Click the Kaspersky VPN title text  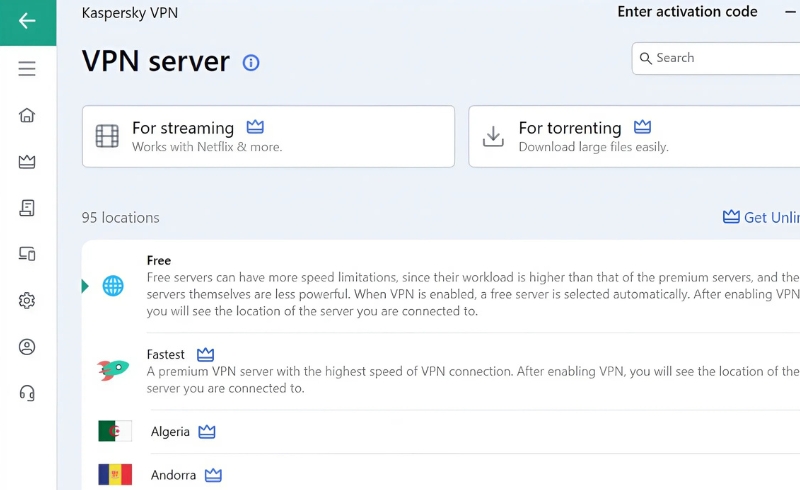[x=130, y=13]
